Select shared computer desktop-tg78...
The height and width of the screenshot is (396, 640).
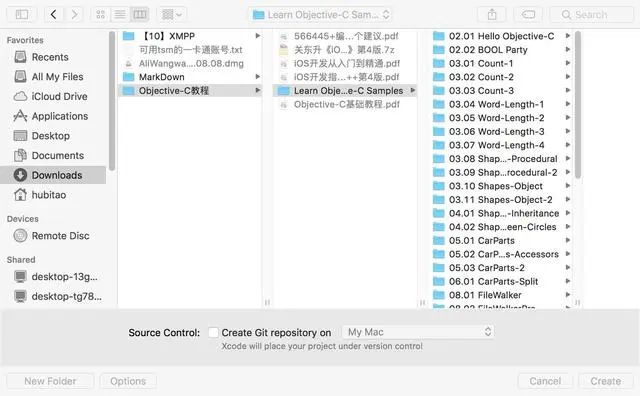53,296
